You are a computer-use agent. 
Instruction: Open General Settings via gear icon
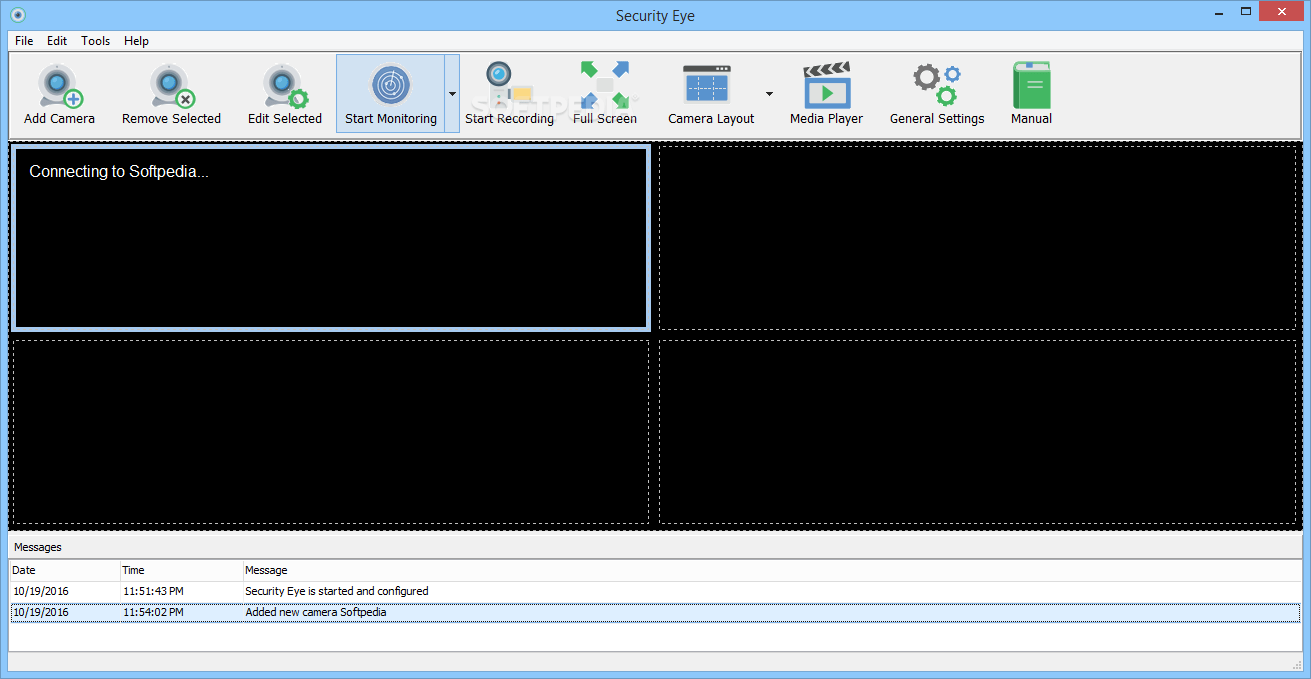[x=935, y=85]
